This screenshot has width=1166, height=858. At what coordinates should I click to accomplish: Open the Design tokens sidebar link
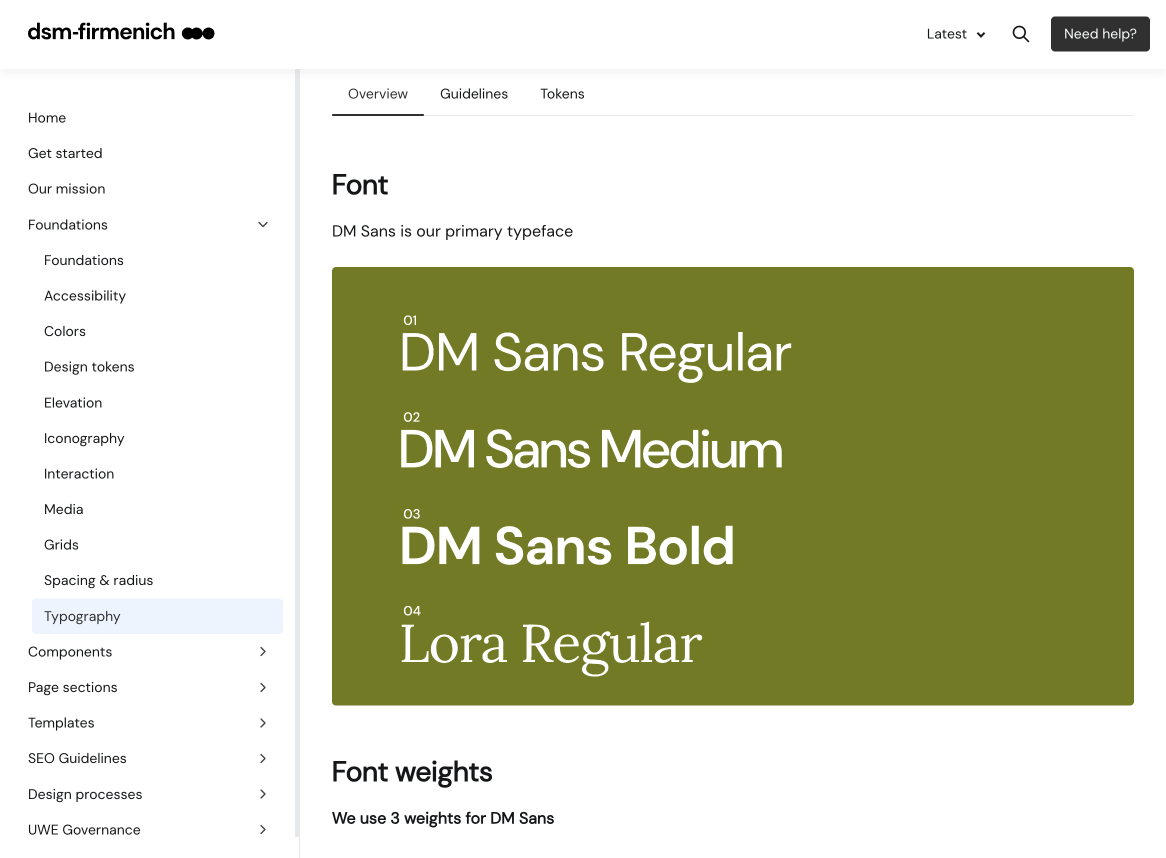[89, 367]
